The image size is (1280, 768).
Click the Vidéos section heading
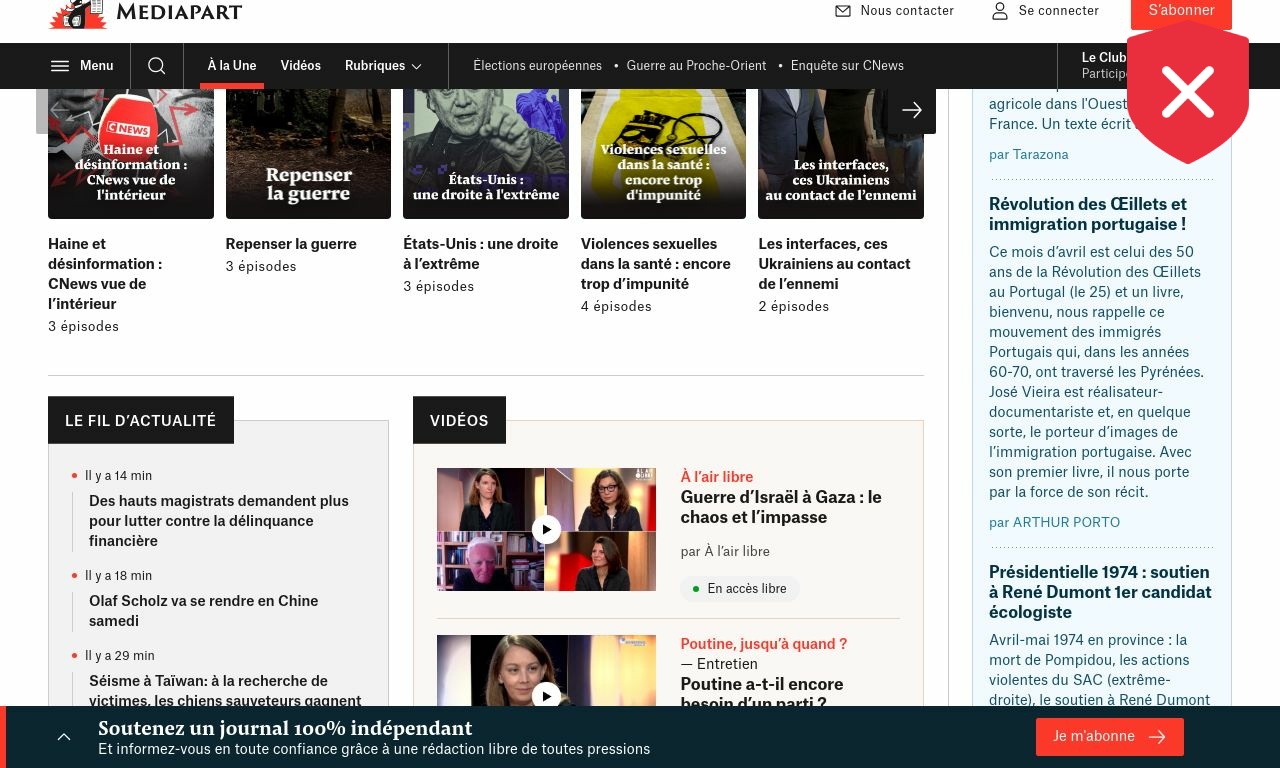click(459, 421)
